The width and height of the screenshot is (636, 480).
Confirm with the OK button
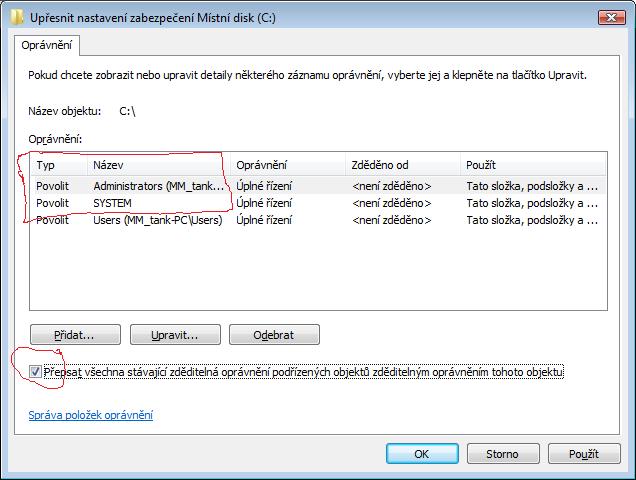(421, 453)
